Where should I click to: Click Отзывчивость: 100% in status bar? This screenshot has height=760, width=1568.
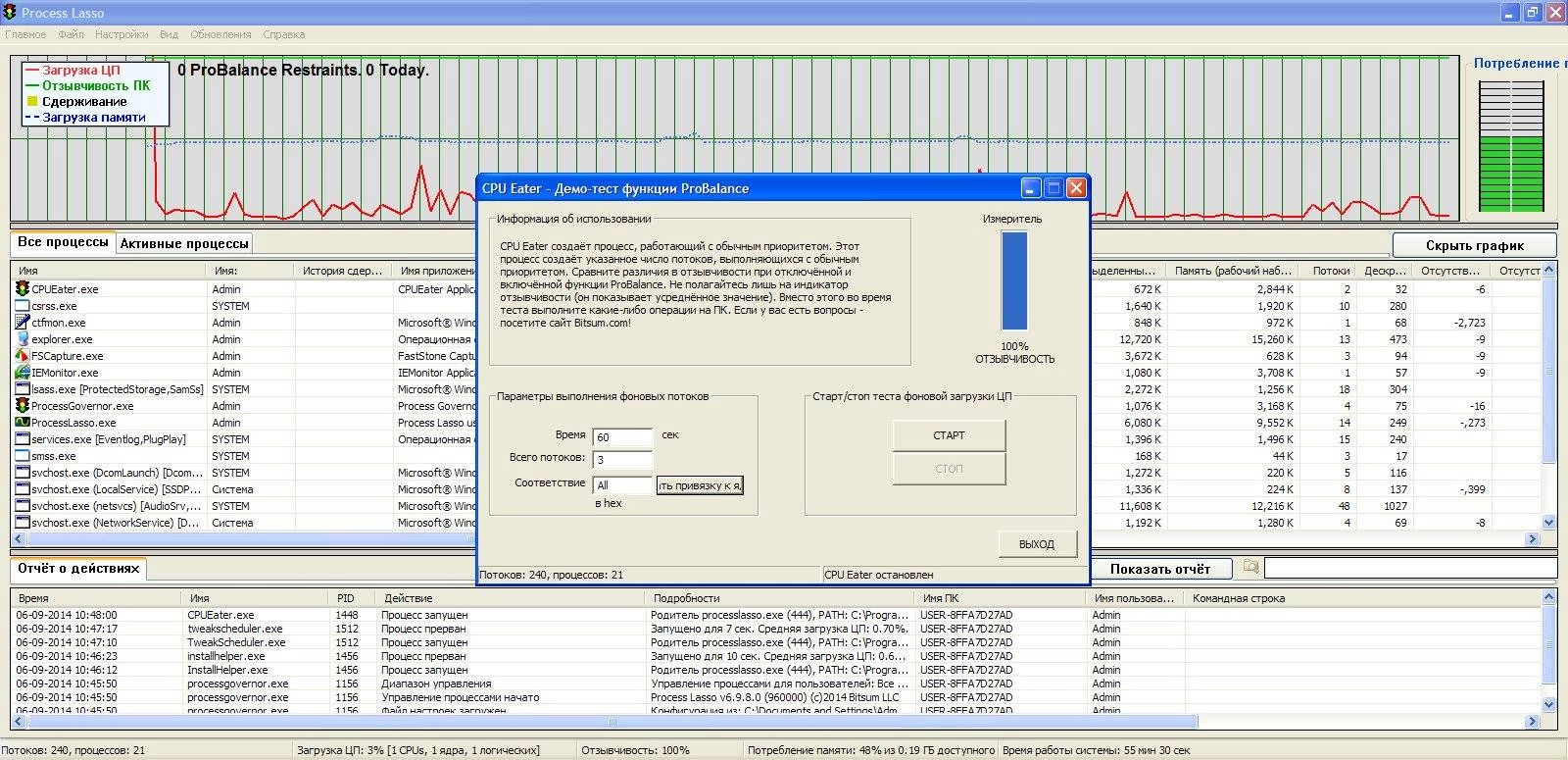[635, 750]
